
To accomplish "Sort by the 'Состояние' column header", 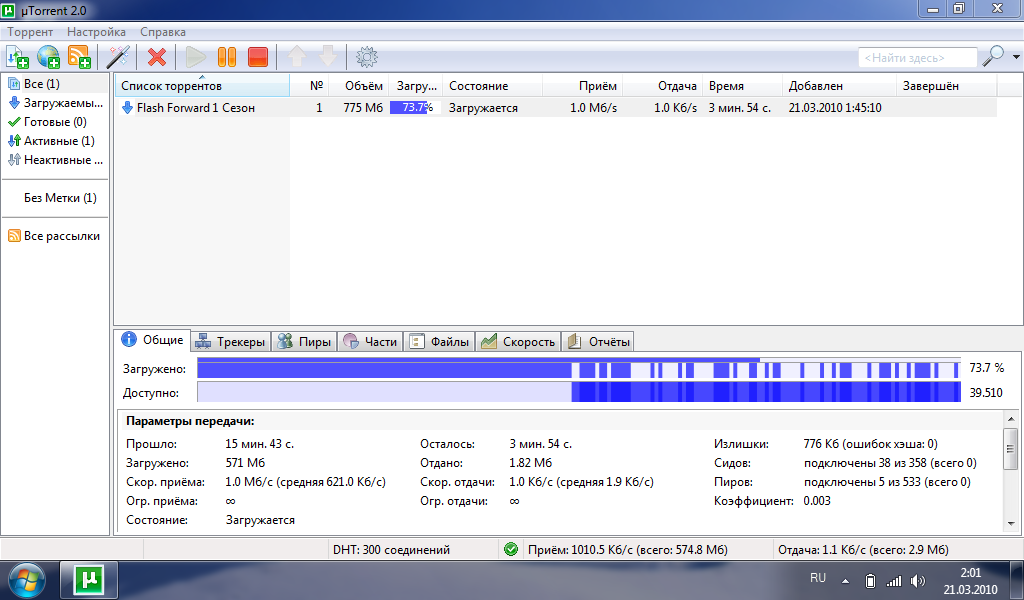I will pyautogui.click(x=492, y=86).
